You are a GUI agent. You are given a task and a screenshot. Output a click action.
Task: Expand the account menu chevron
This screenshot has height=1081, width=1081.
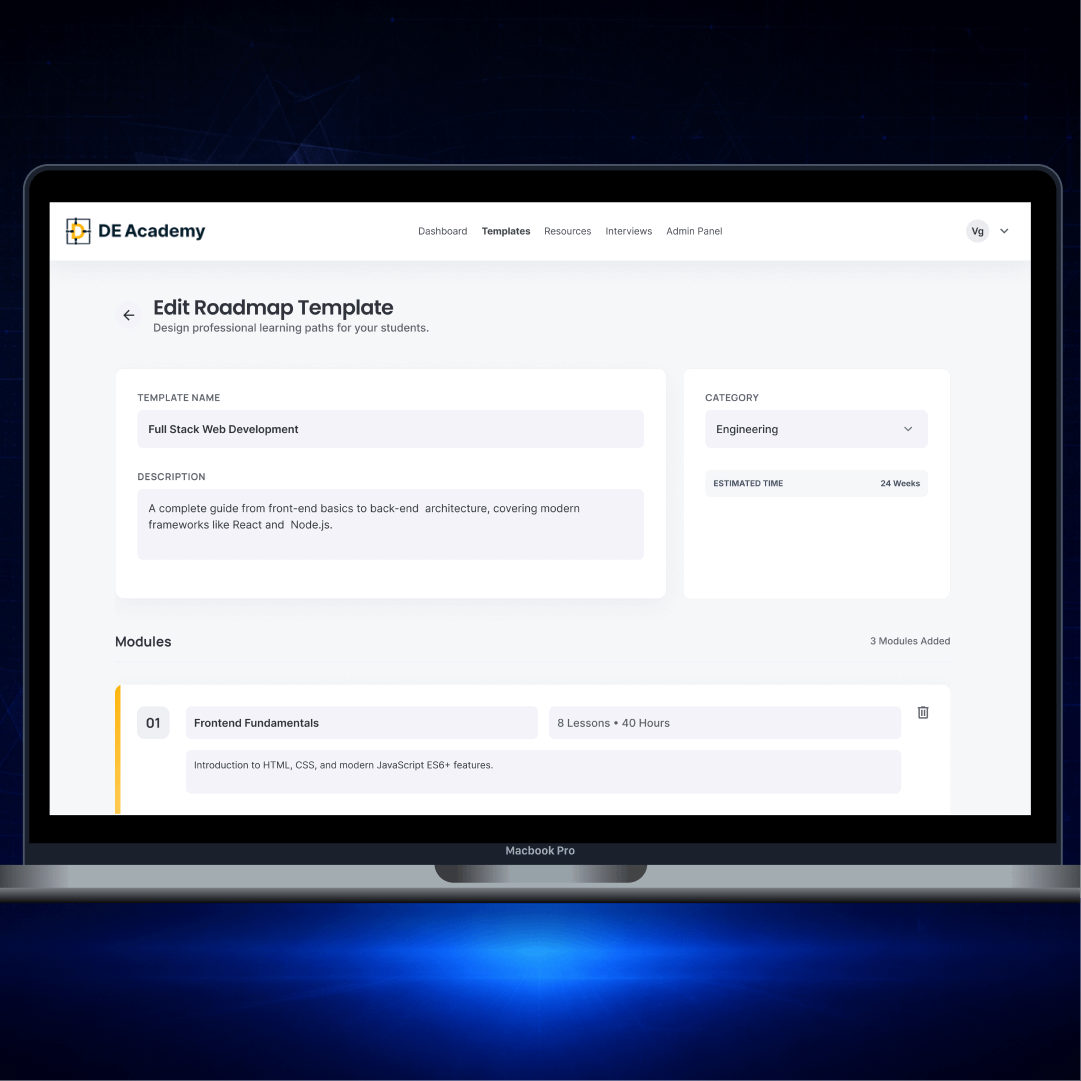1004,231
